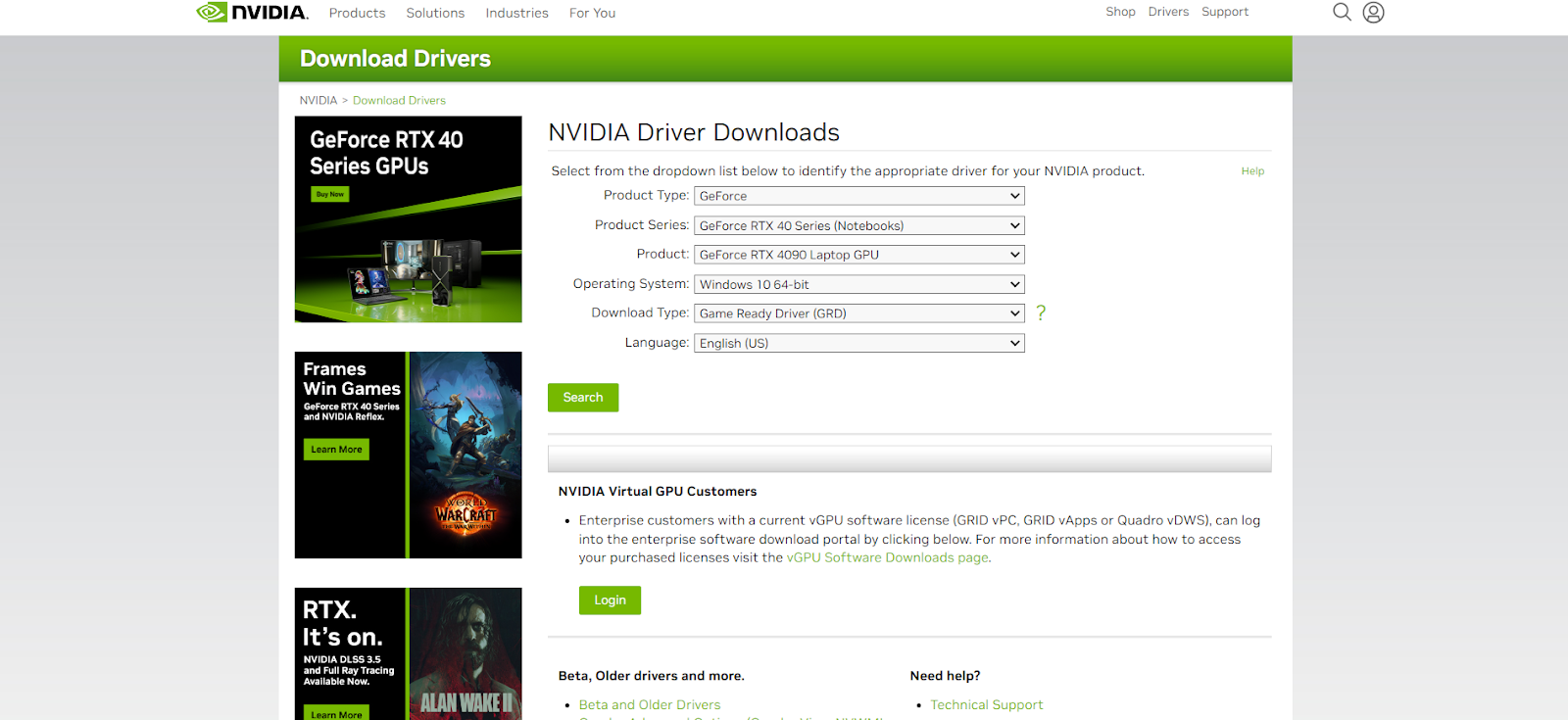Image resolution: width=1568 pixels, height=720 pixels.
Task: Expand the Product Type dropdown
Action: pyautogui.click(x=859, y=196)
